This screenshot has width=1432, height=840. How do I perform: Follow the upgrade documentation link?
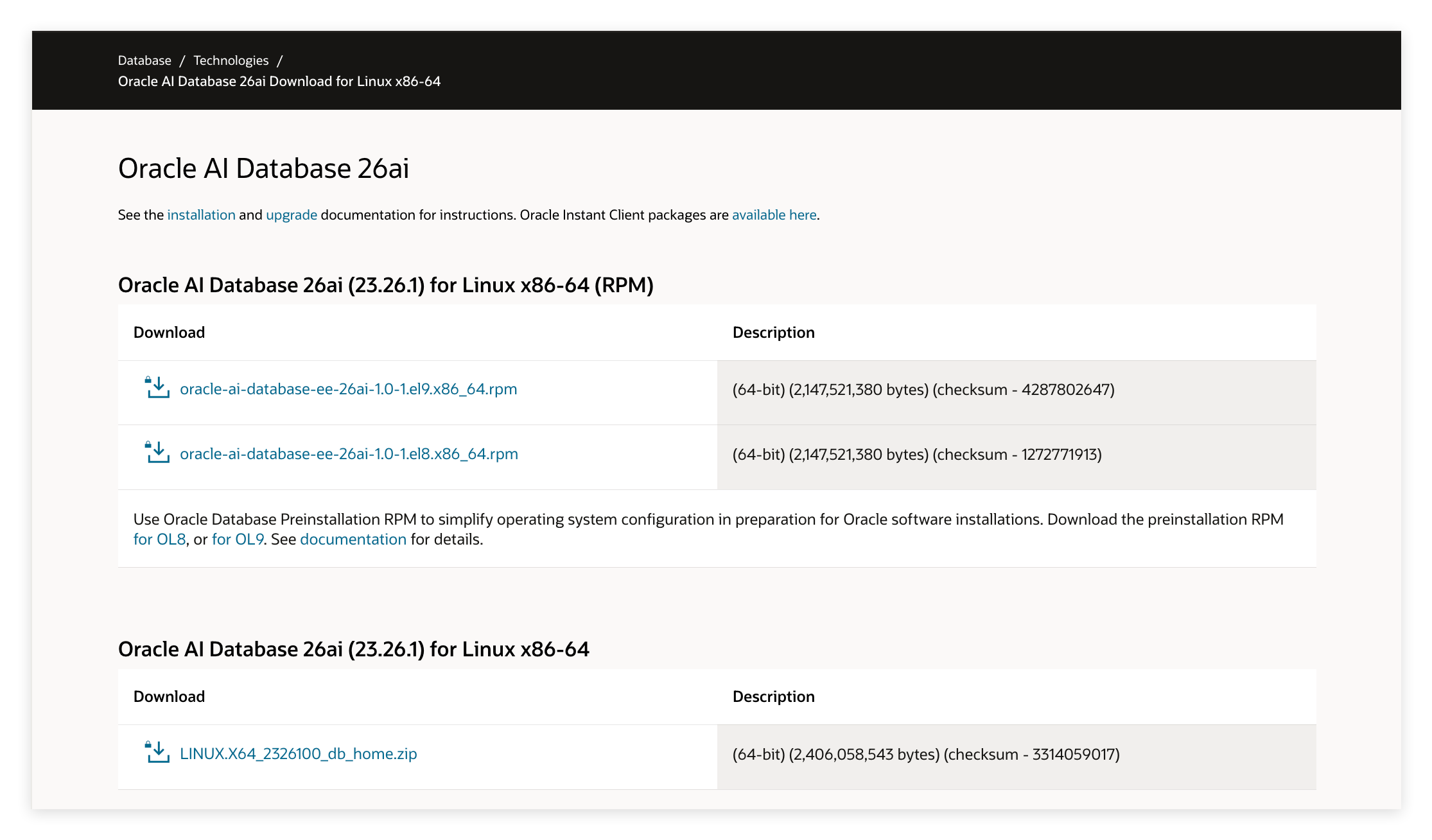pos(292,215)
